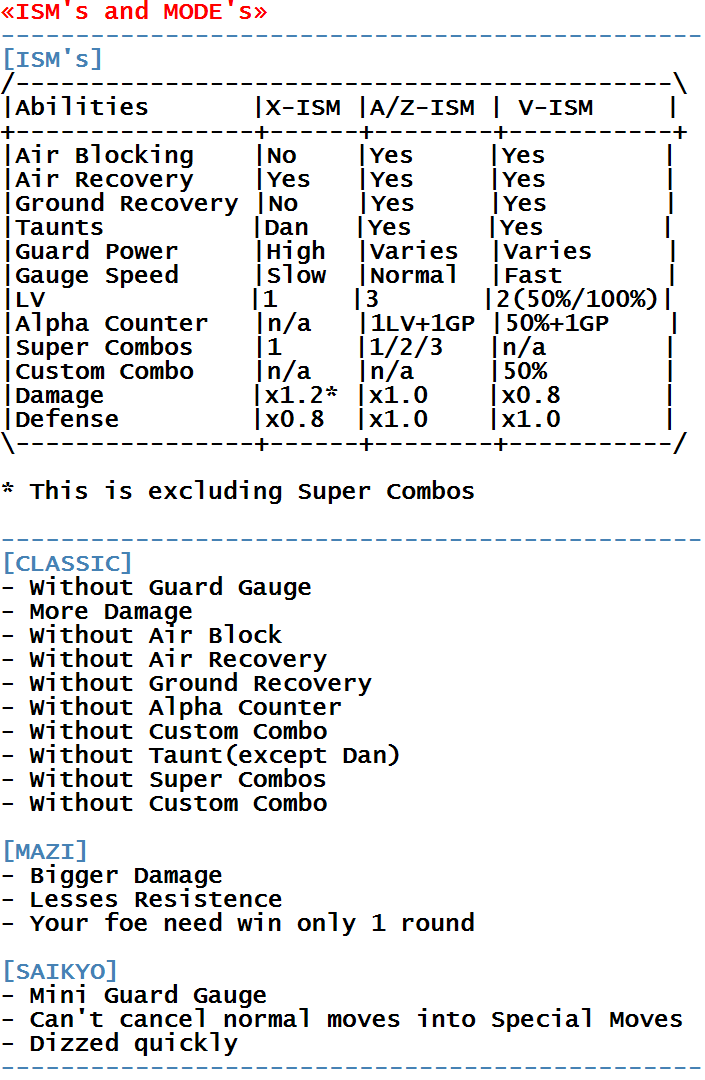Click the Dizzed quickly line
The image size is (705, 1080).
120,1043
